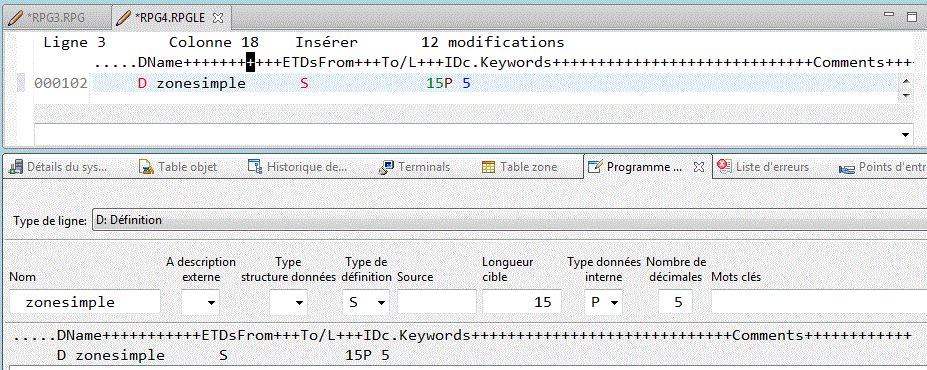This screenshot has width=927, height=370.
Task: Click the Nombre de décimales field showing 5
Action: point(675,302)
